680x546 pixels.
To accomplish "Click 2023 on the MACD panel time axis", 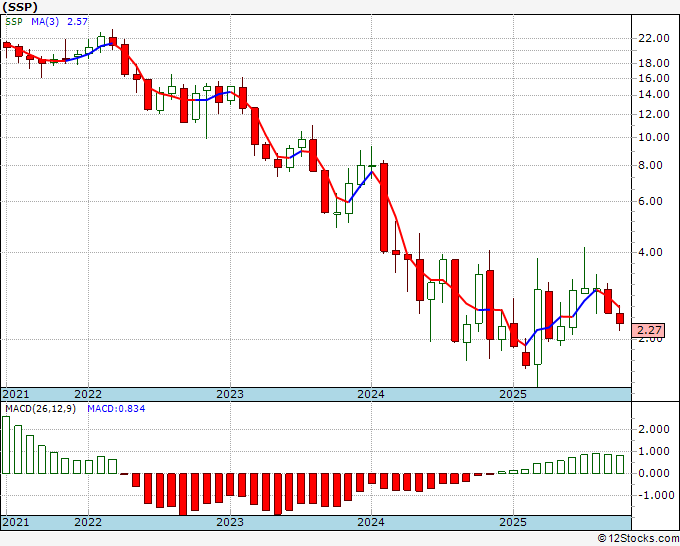I will [x=230, y=522].
